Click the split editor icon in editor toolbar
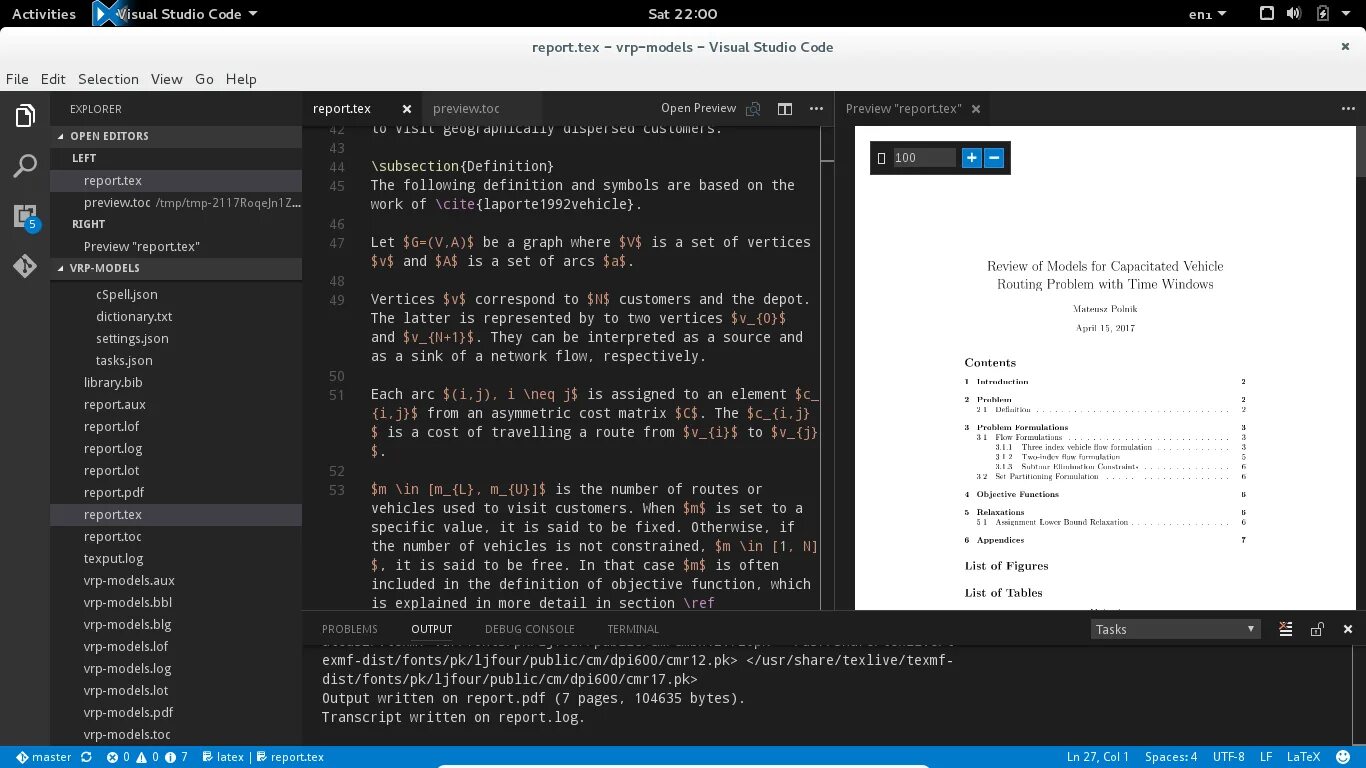Image resolution: width=1366 pixels, height=768 pixels. [785, 109]
